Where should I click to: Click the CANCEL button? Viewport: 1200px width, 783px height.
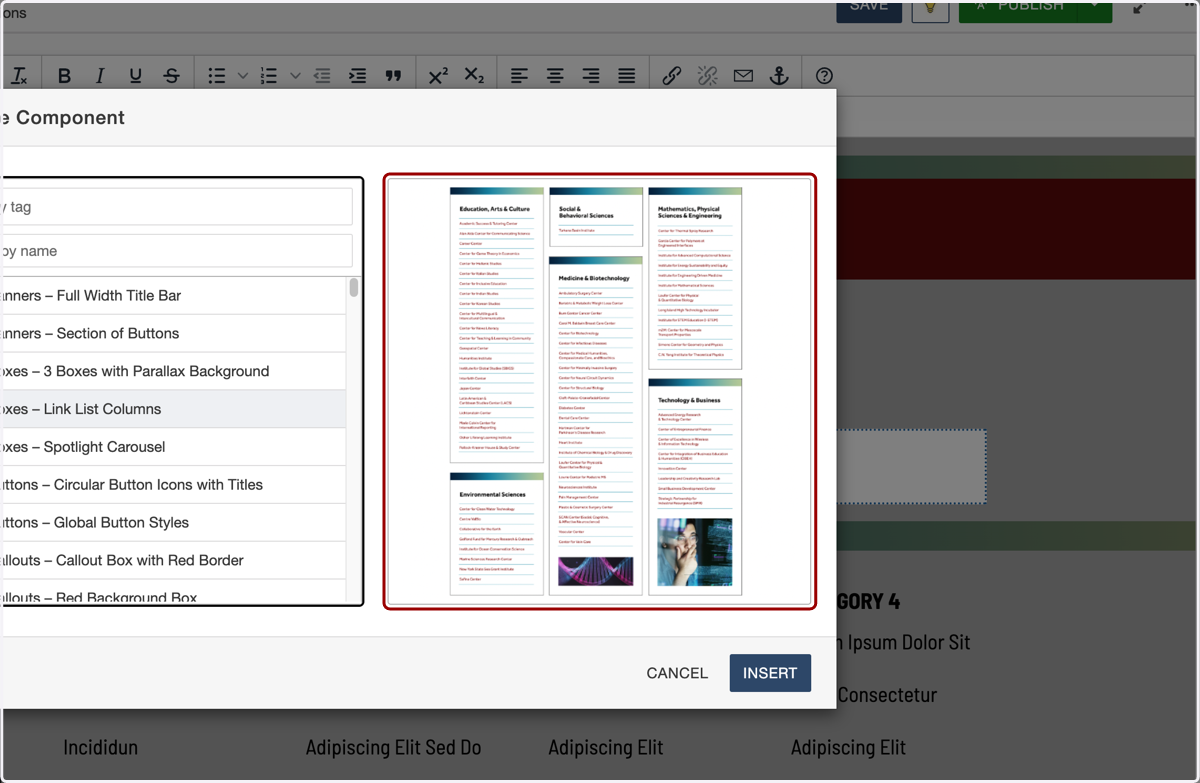coord(677,673)
